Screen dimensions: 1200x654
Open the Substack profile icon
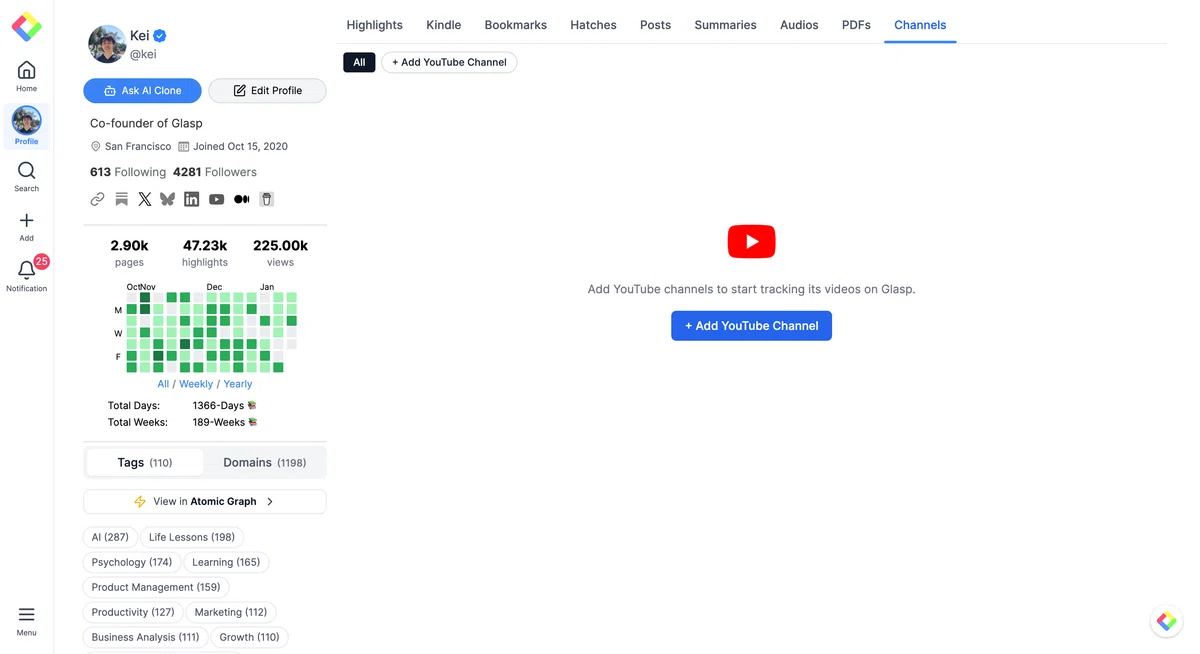[x=121, y=199]
